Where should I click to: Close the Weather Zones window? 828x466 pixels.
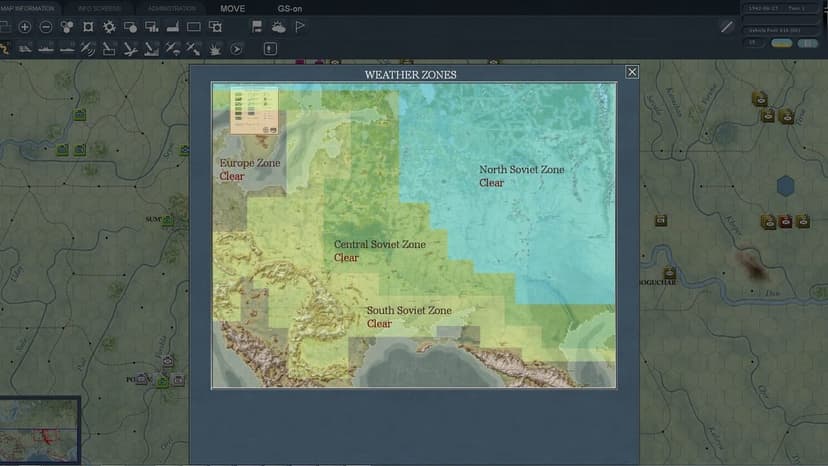[x=632, y=72]
